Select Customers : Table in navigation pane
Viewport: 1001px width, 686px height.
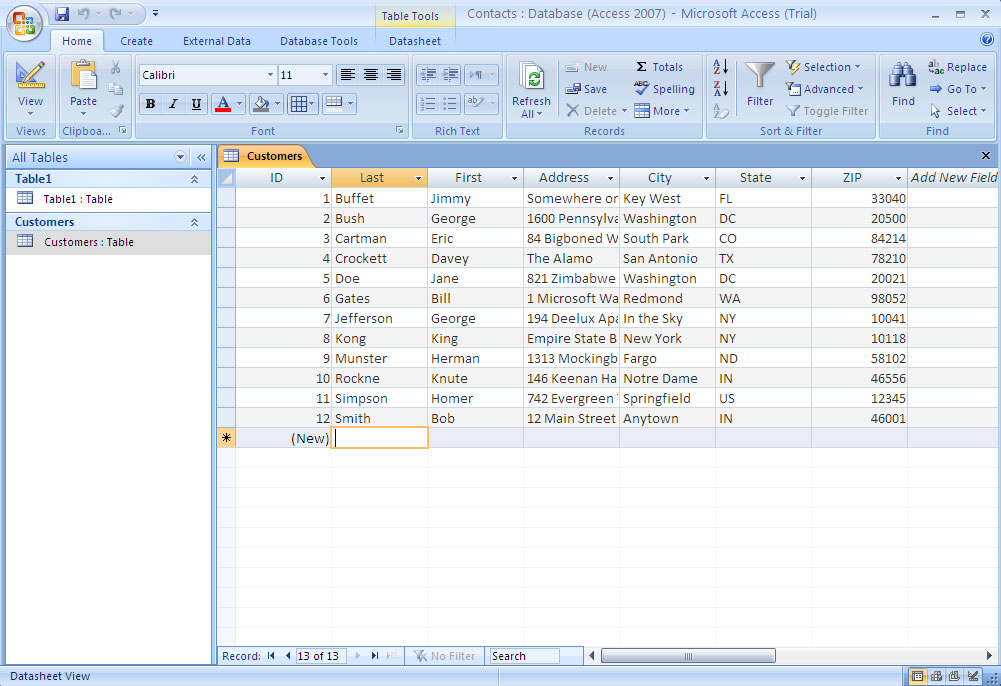(x=108, y=242)
